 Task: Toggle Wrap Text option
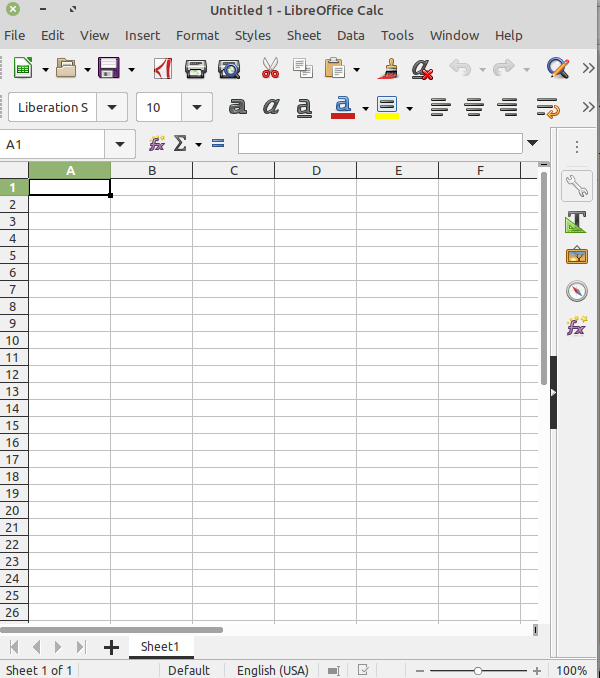[546, 107]
